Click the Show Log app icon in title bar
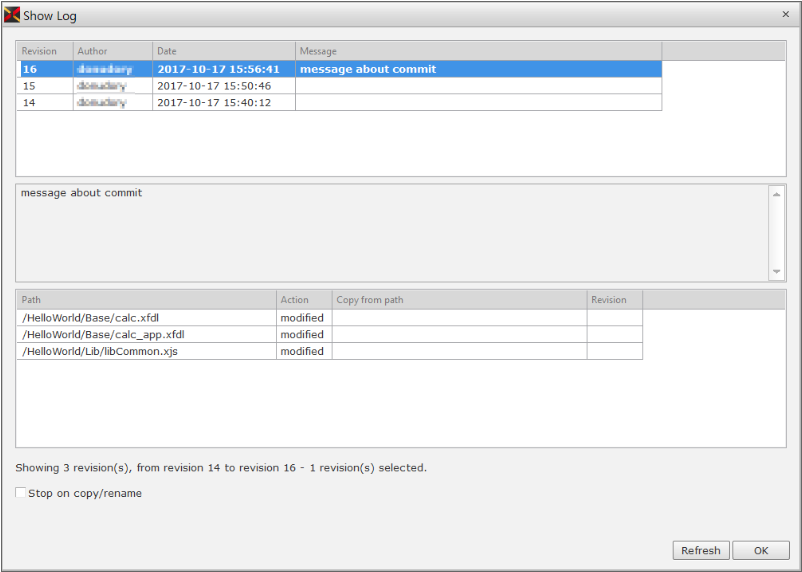802x572 pixels. coord(12,15)
